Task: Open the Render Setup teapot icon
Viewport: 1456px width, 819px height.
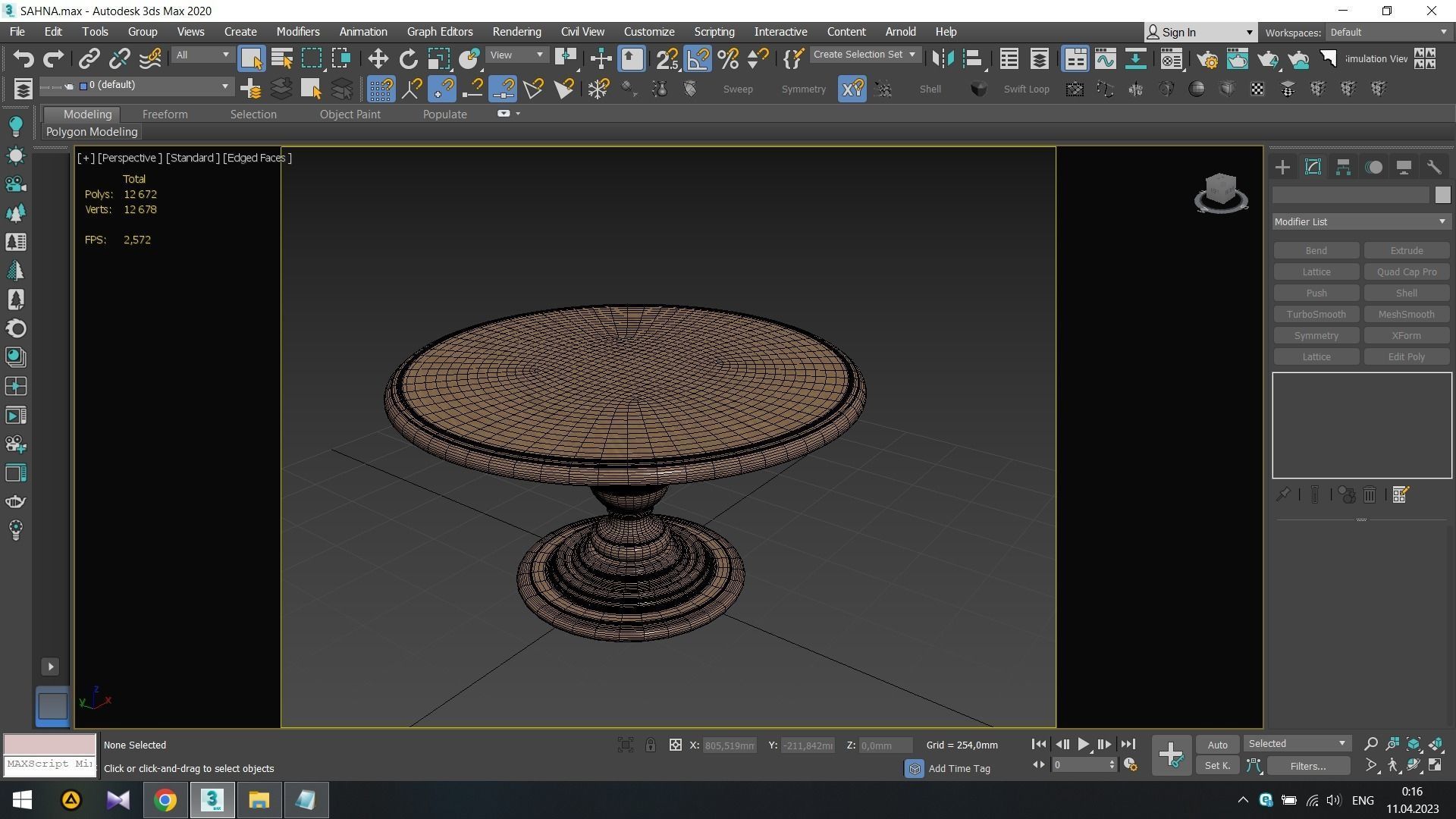Action: point(1207,58)
